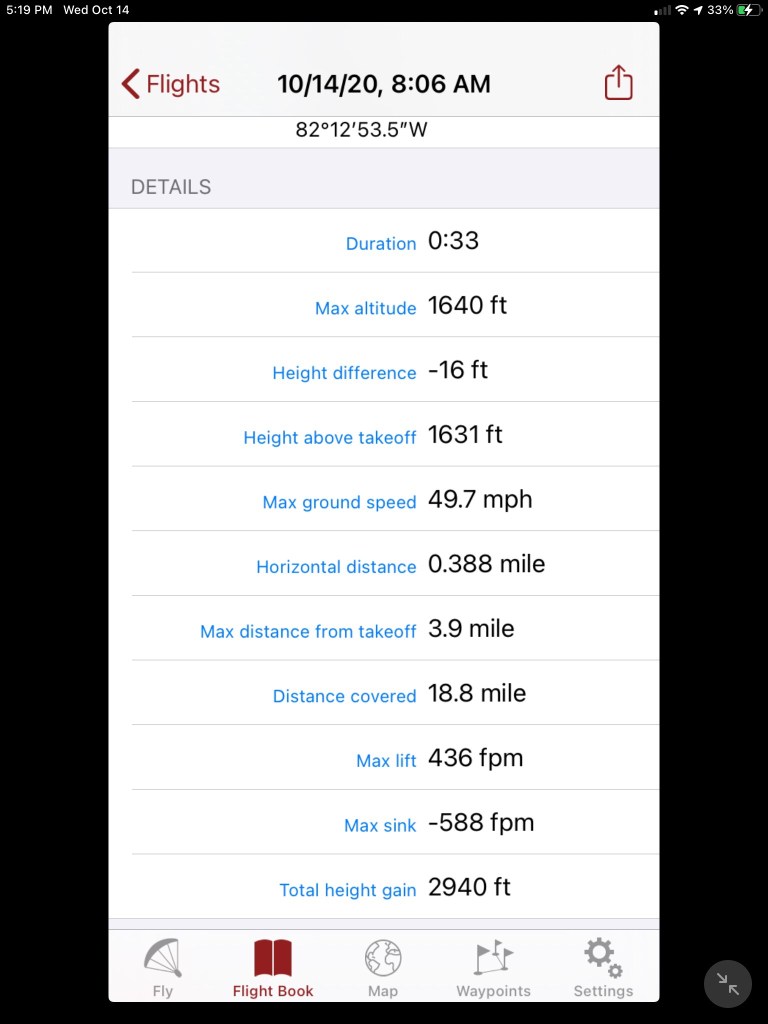
Task: Open the Settings gears icon
Action: pos(603,958)
